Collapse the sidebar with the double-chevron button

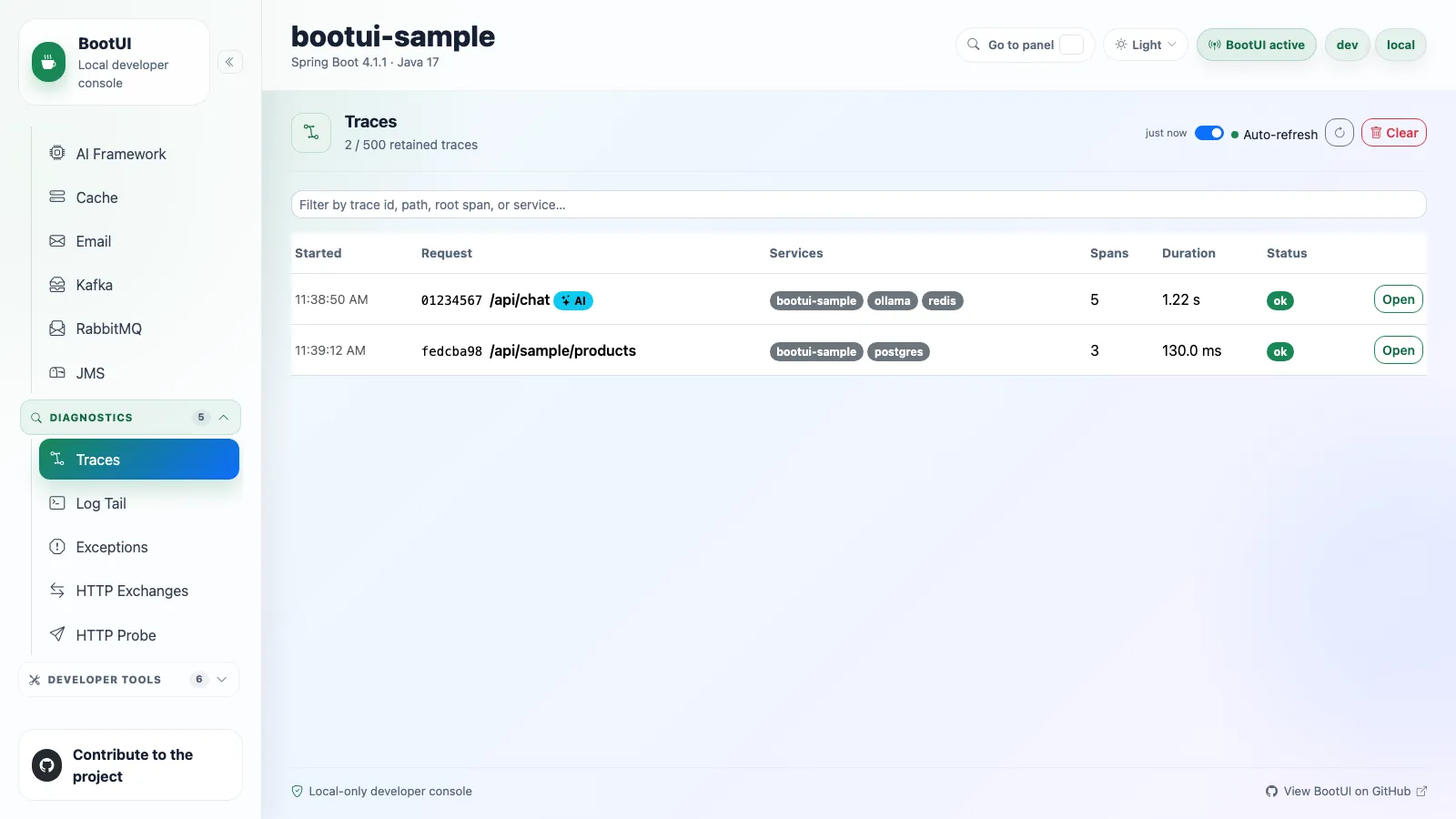click(x=230, y=62)
